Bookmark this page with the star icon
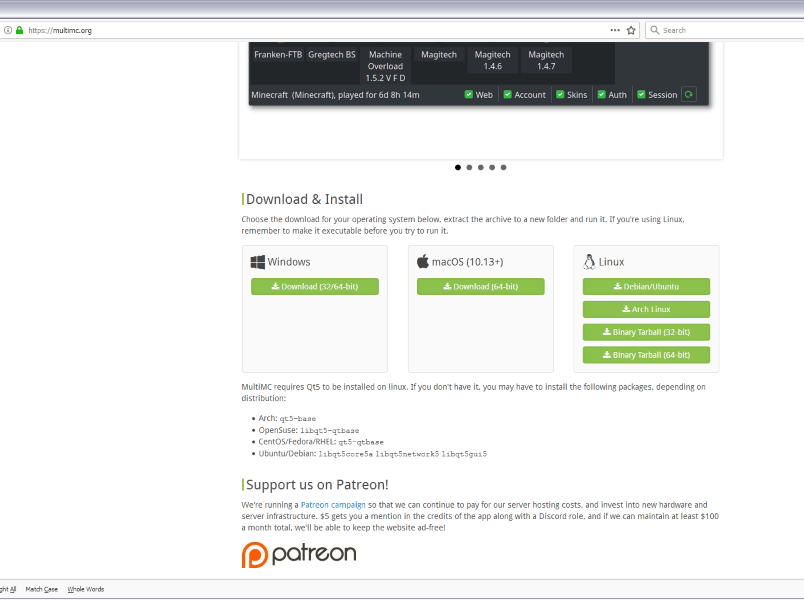This screenshot has height=600, width=804. (631, 30)
